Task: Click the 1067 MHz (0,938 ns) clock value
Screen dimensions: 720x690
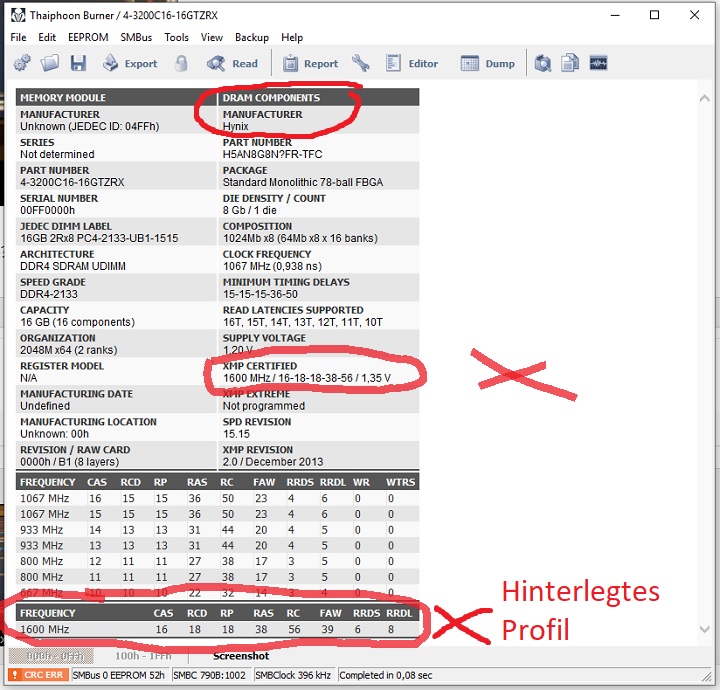Action: pyautogui.click(x=272, y=266)
